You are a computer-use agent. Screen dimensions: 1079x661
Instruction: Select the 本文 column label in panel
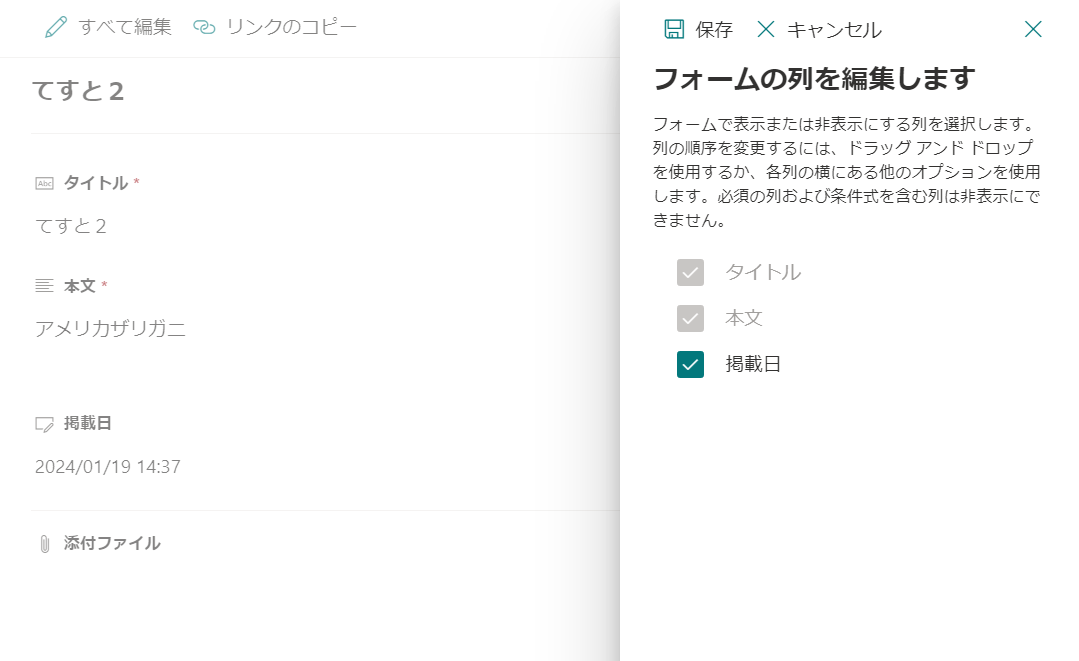click(744, 318)
